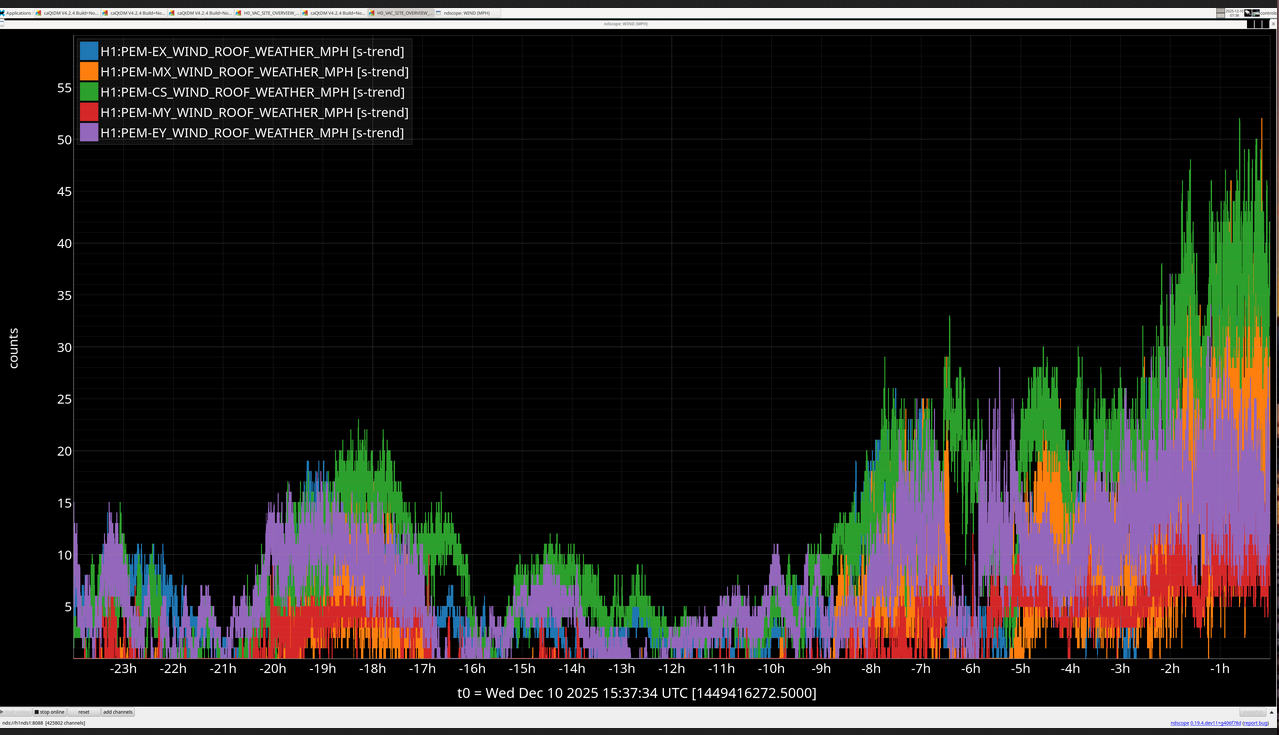Switch to the ndscope: WIND (MPH) taskbar window
1279x735 pixels.
pos(466,13)
